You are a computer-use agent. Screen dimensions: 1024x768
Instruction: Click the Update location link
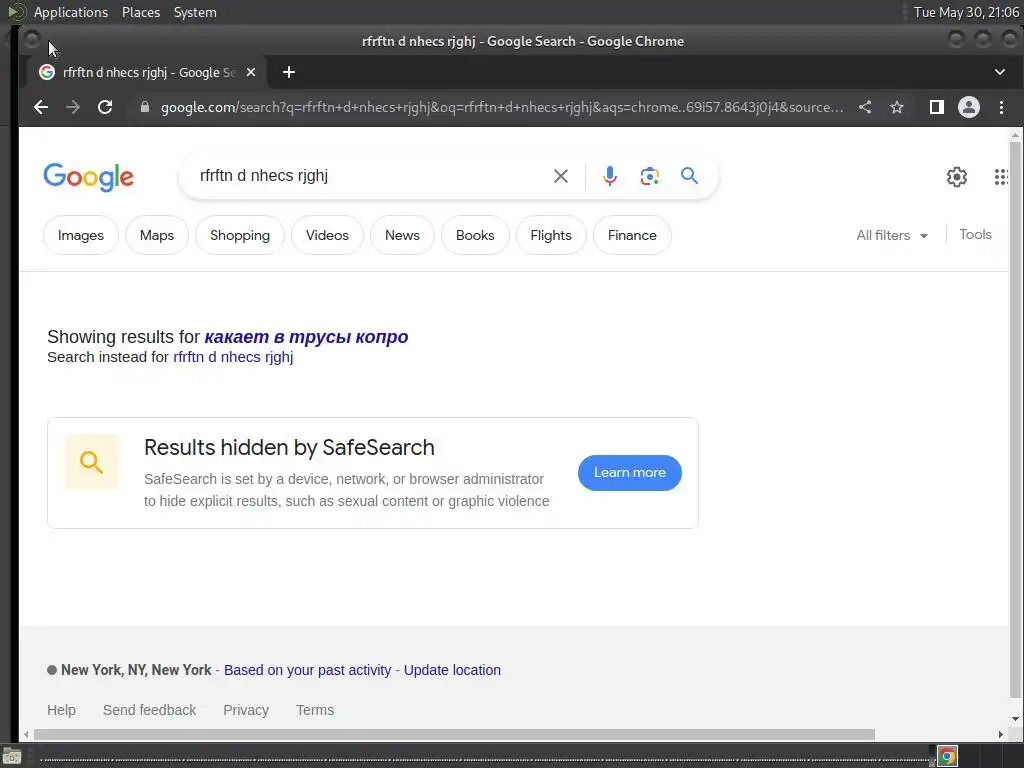tap(452, 670)
